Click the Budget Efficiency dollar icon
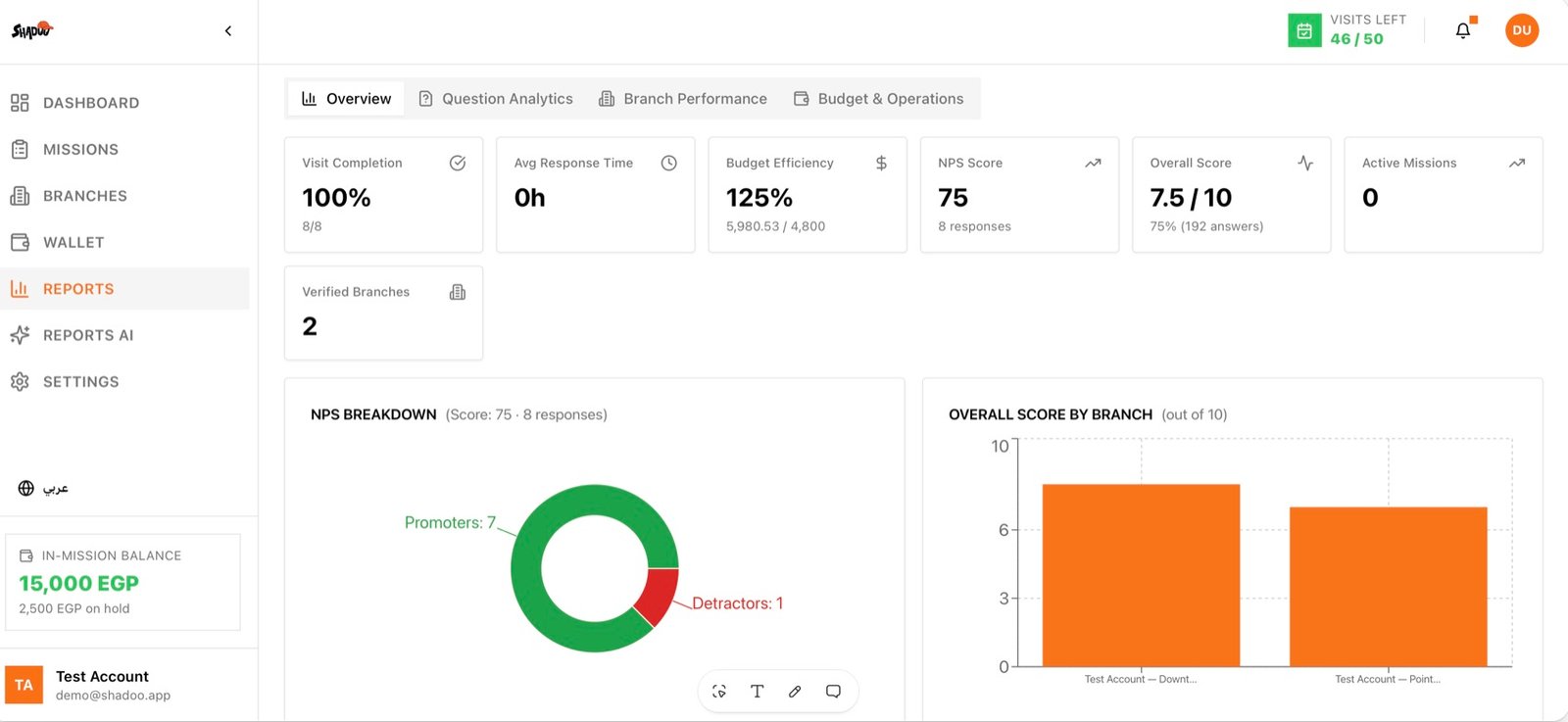Image resolution: width=1568 pixels, height=722 pixels. pos(881,163)
